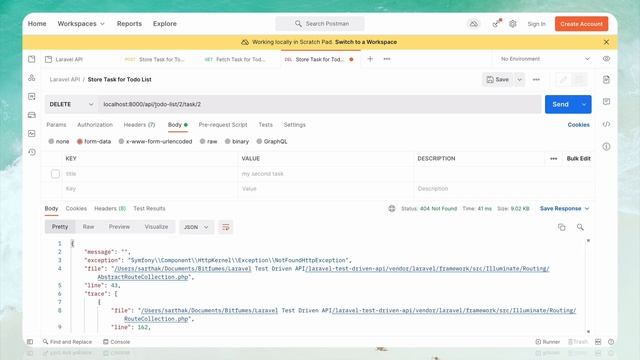Switch to the Params tab

(56, 124)
